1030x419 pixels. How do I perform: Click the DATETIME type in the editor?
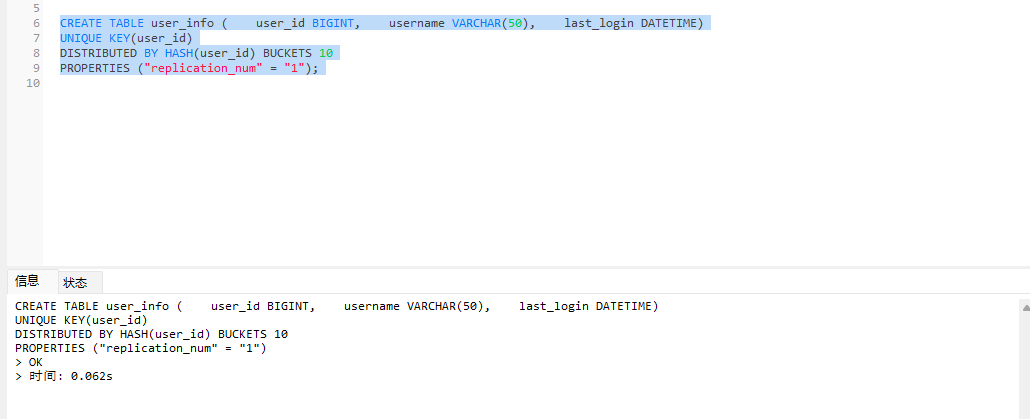point(672,23)
